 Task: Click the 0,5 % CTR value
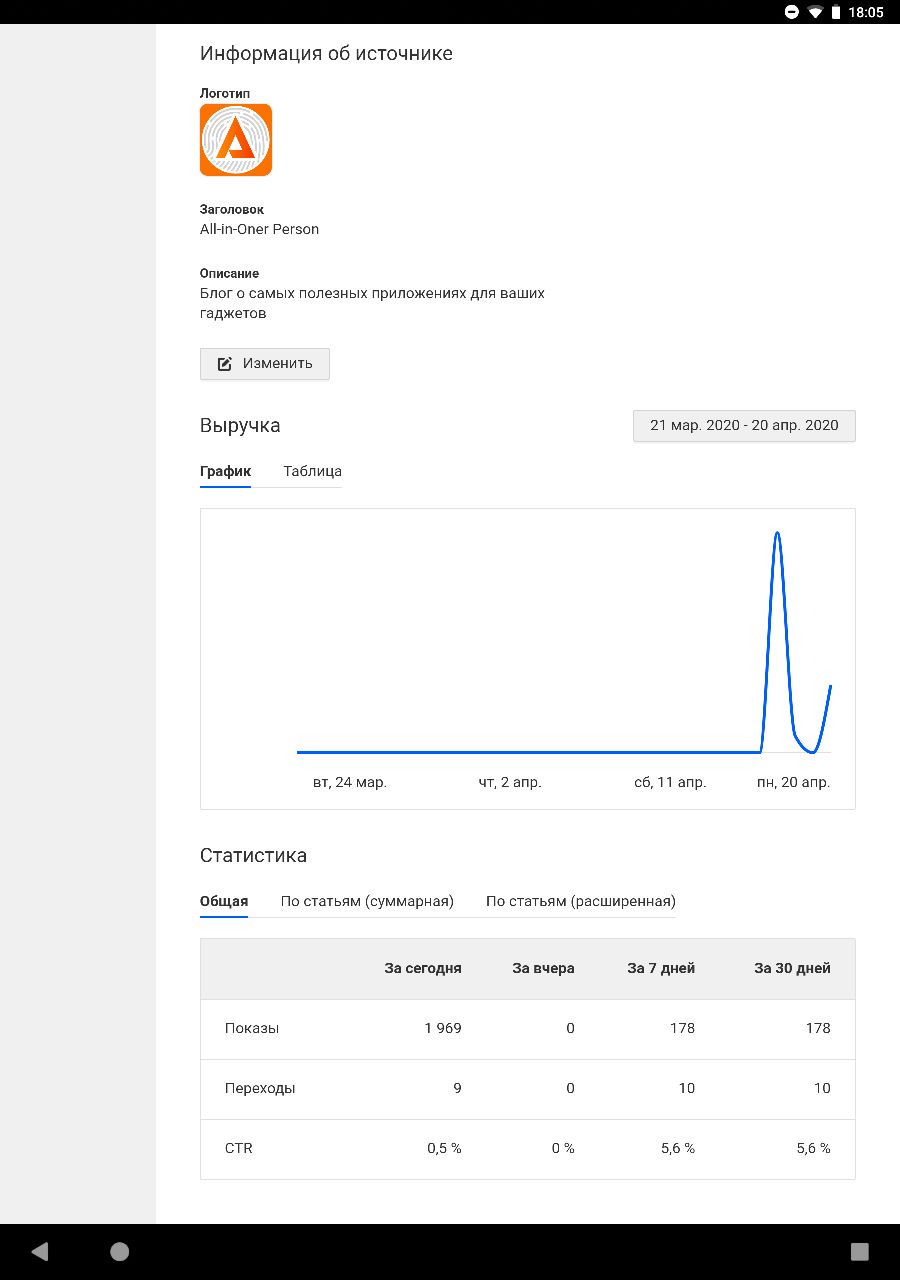pos(444,1148)
